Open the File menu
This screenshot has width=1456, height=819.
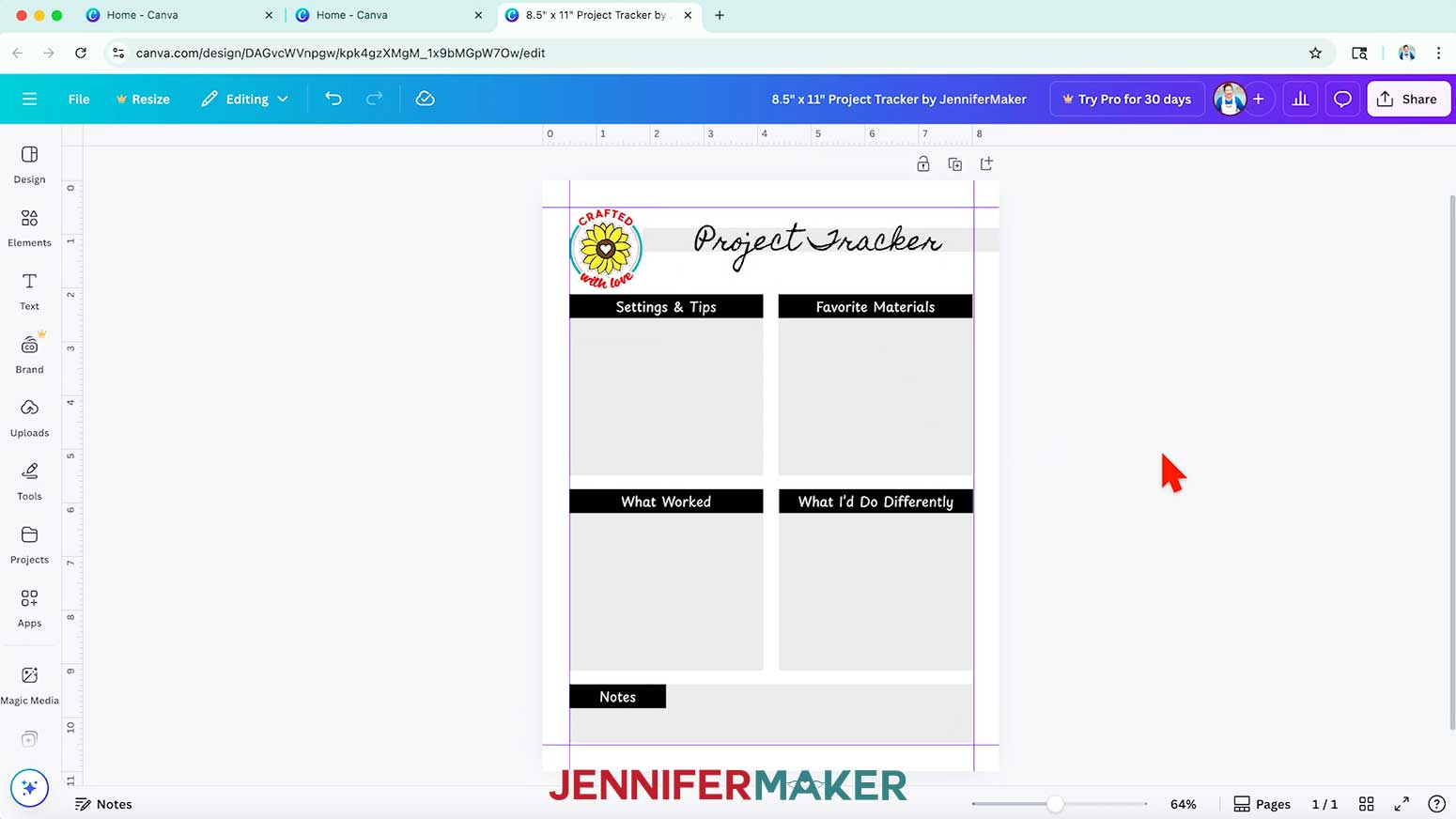click(x=79, y=99)
